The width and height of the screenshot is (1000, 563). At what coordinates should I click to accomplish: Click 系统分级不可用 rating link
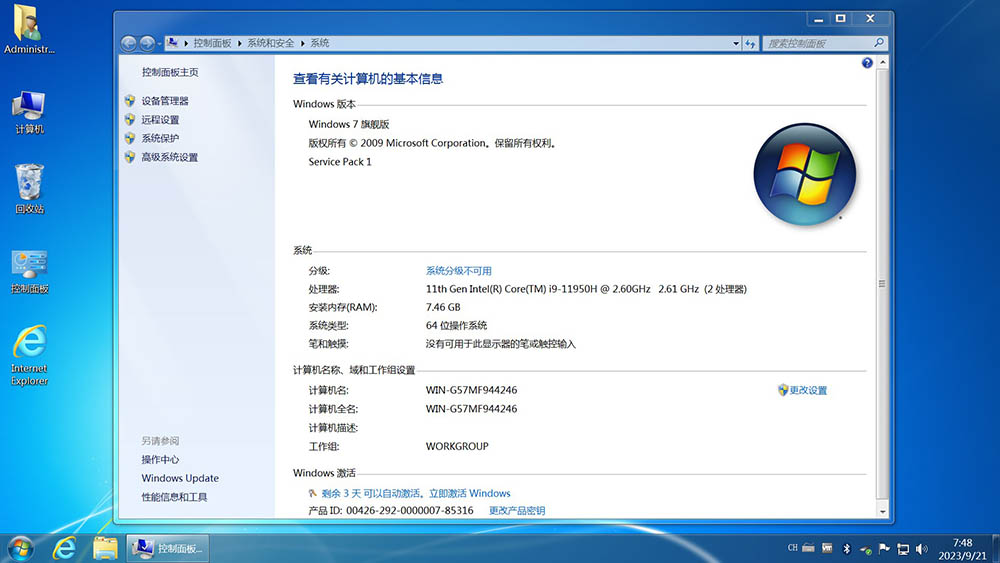[x=459, y=271]
